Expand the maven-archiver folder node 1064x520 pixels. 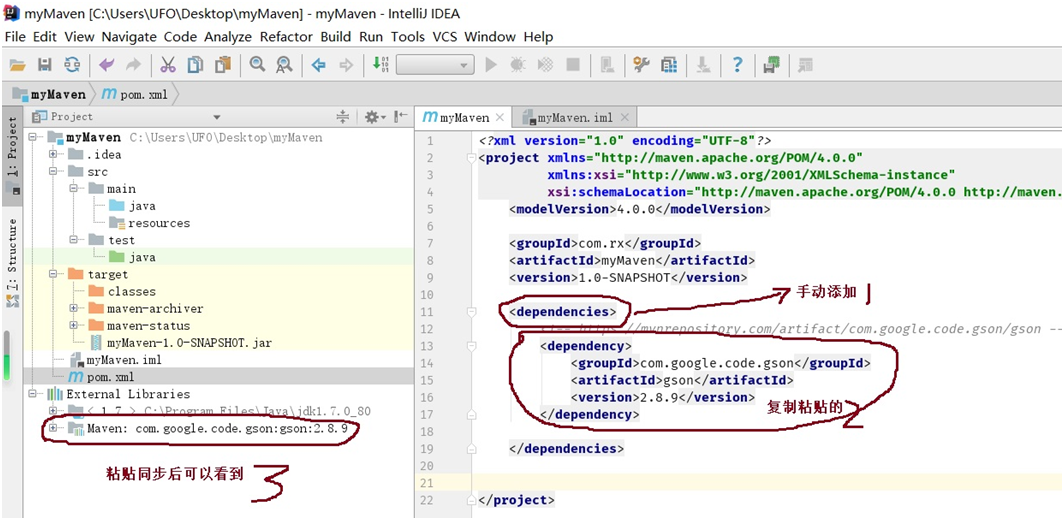pyautogui.click(x=73, y=308)
